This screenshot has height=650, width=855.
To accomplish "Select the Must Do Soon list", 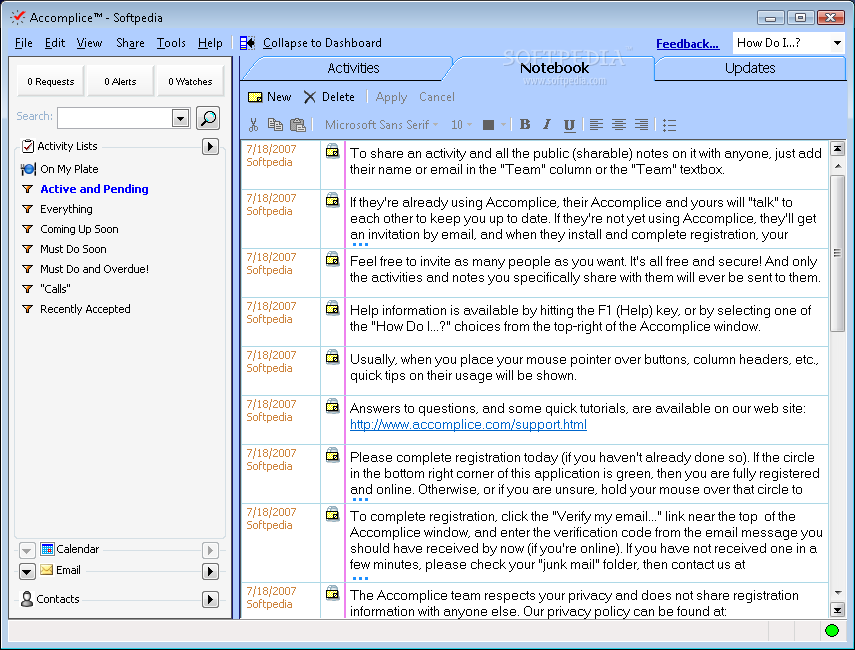I will [x=73, y=249].
